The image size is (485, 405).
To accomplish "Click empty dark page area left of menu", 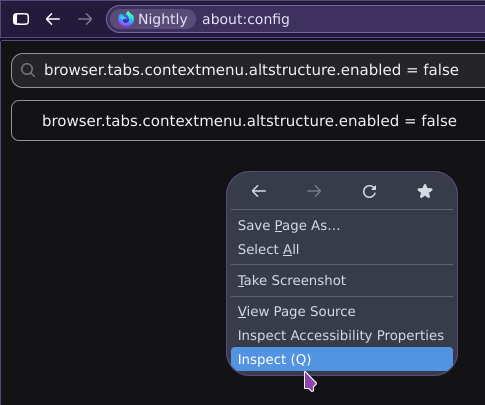I will (113, 267).
